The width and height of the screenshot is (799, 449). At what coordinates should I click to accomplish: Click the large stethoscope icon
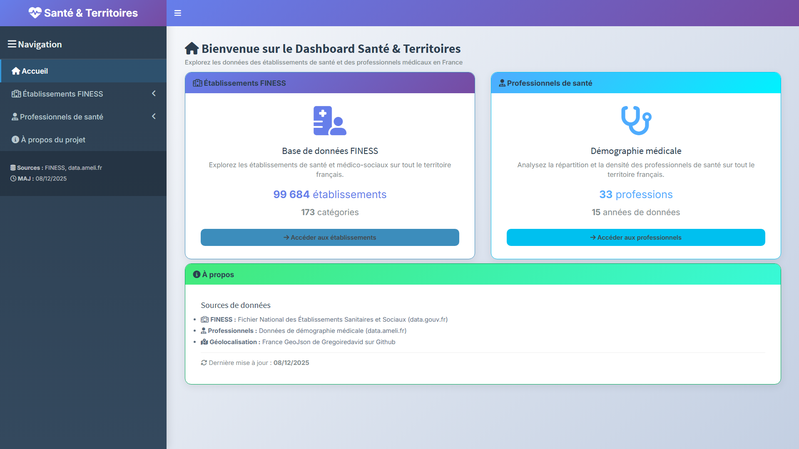[x=635, y=120]
